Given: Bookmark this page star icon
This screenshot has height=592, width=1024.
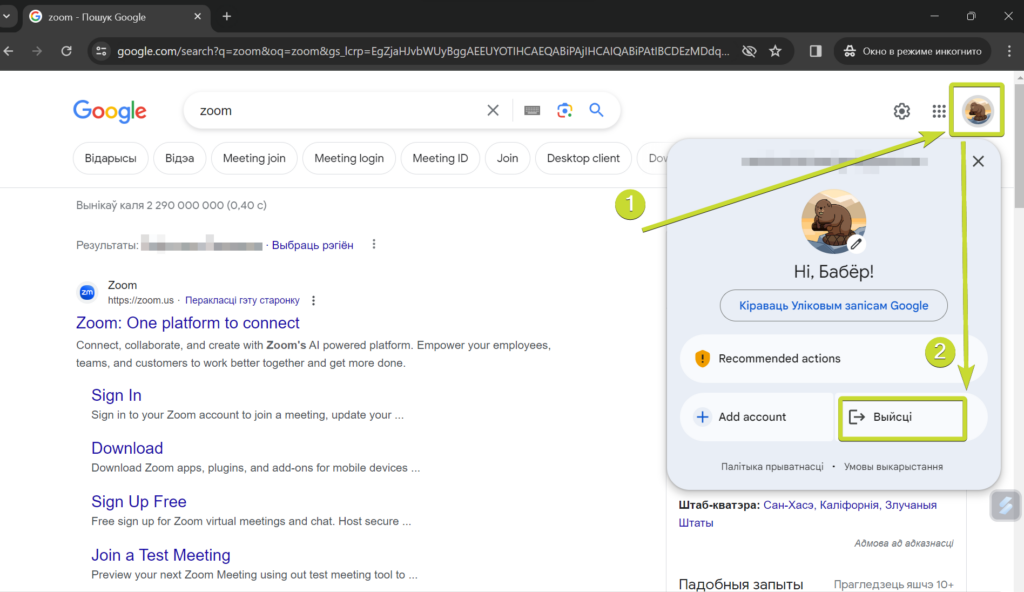Looking at the screenshot, I should [x=775, y=51].
